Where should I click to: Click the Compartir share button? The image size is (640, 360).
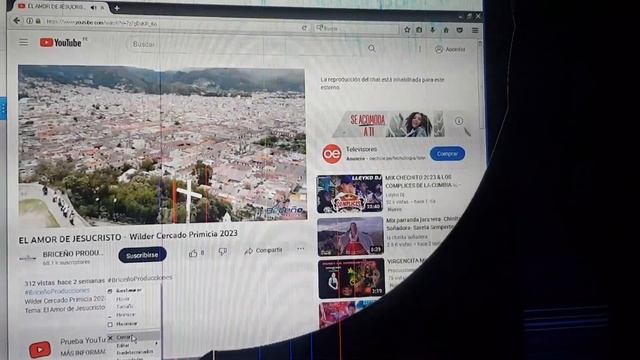click(263, 250)
